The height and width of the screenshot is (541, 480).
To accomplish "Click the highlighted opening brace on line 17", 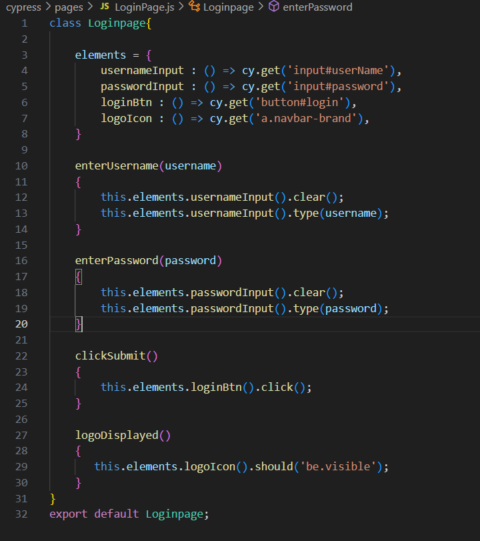I will click(79, 277).
